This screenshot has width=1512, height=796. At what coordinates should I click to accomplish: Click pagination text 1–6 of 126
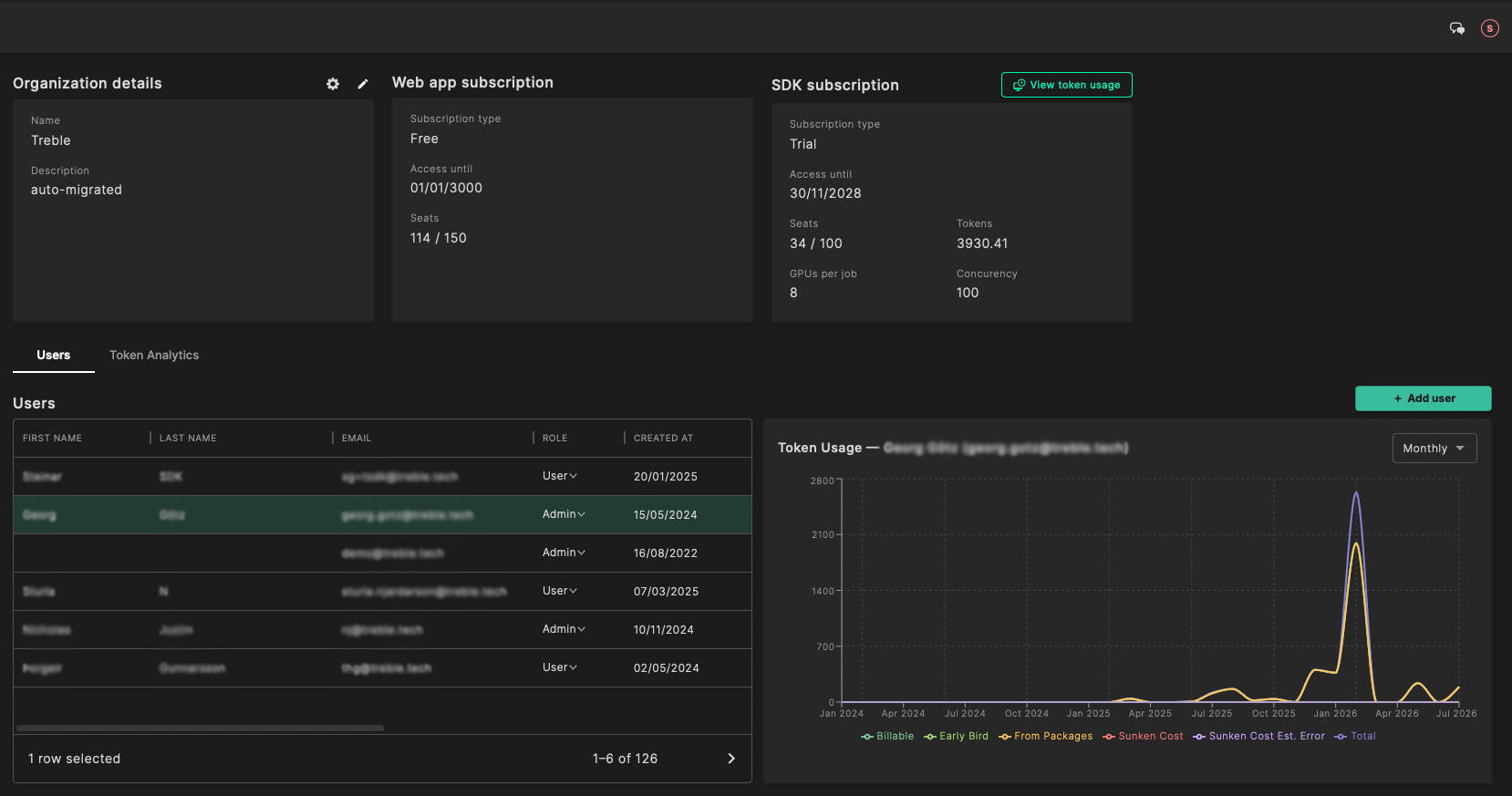[x=625, y=759]
